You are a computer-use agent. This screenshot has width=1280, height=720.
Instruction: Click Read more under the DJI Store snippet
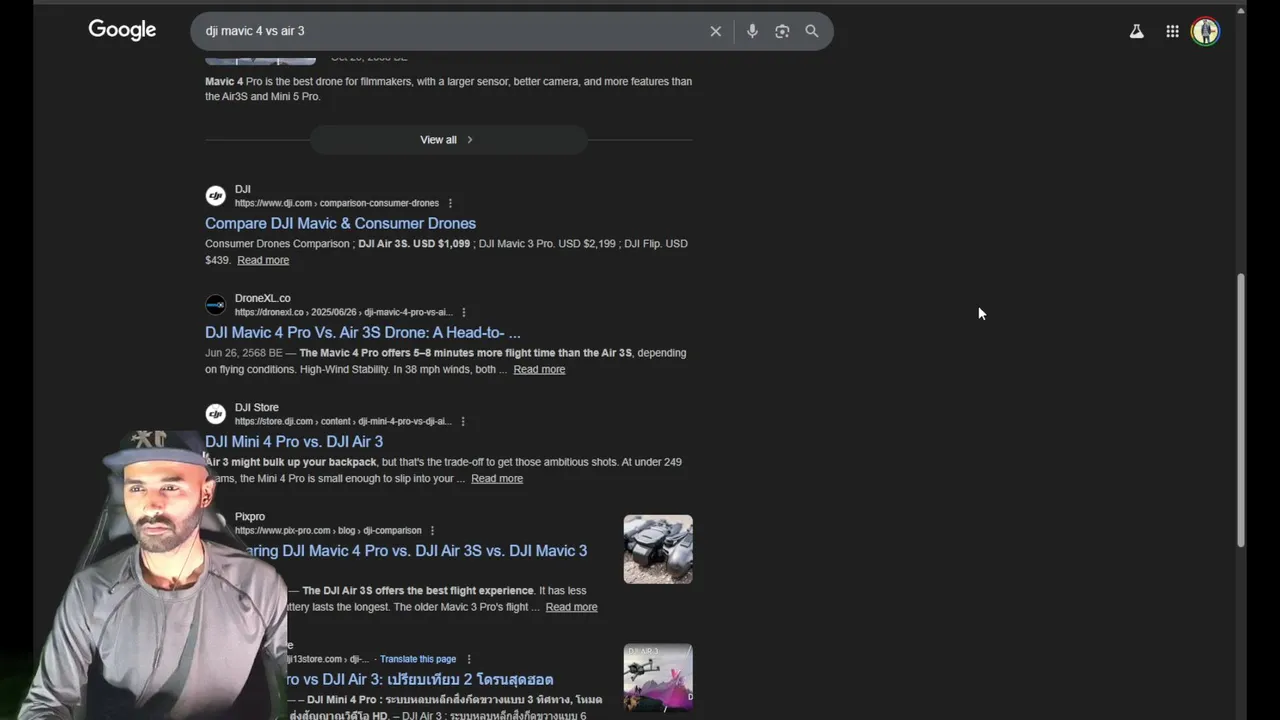497,478
